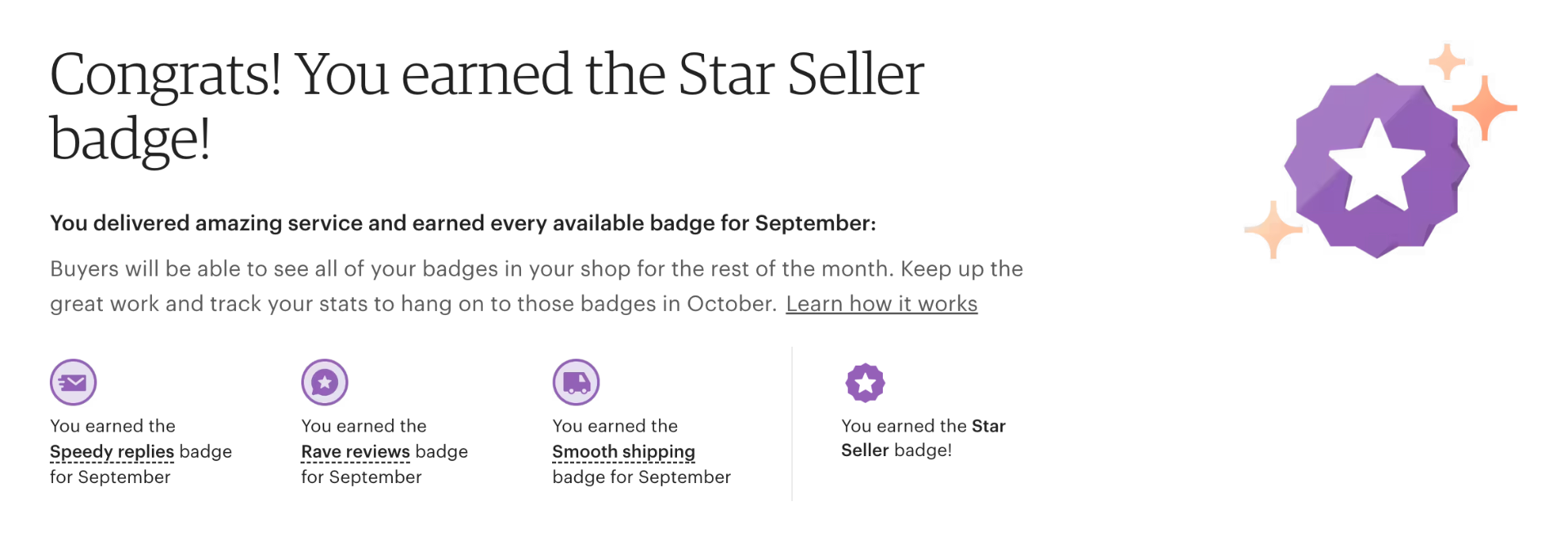The image size is (1568, 541).
Task: Click the peach sparkle at the badge's lower left
Action: click(x=1273, y=230)
